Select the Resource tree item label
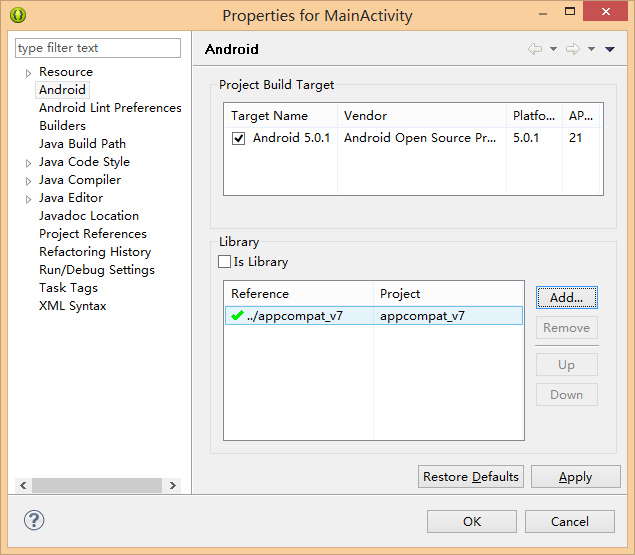The image size is (635, 555). (x=66, y=72)
